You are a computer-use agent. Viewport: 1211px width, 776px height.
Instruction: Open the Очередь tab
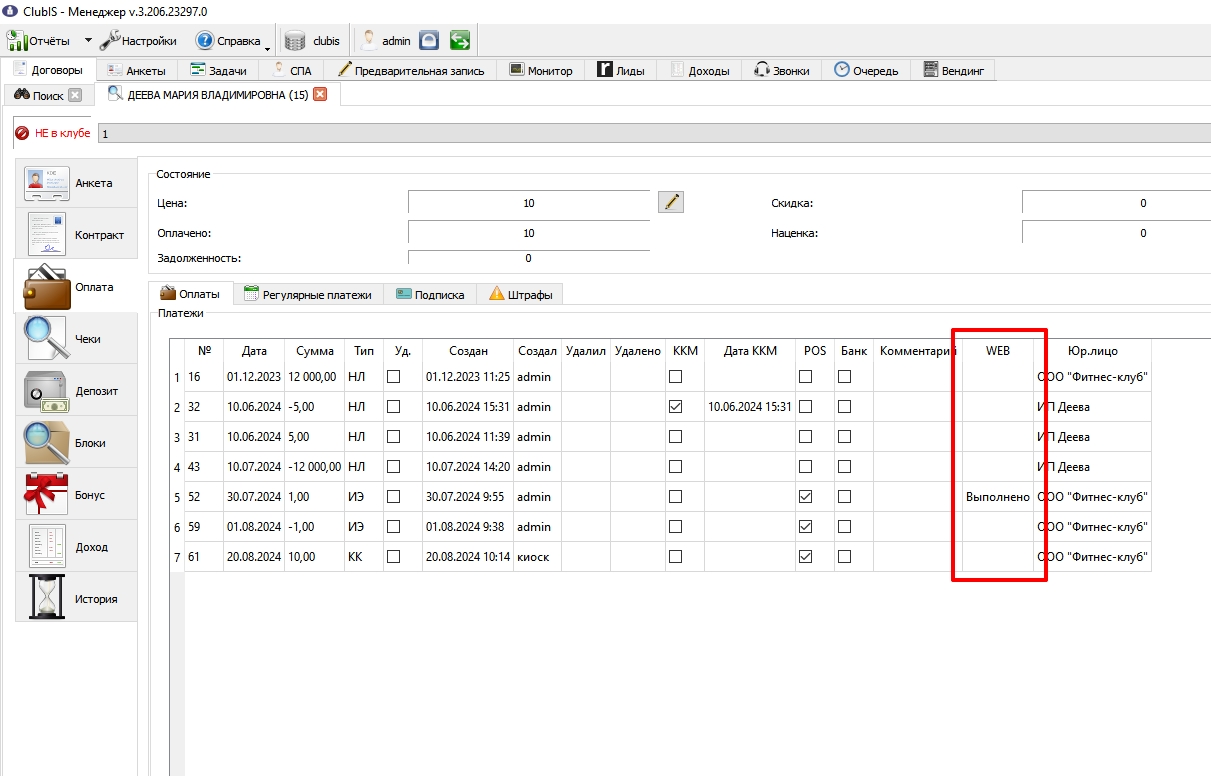(x=866, y=71)
